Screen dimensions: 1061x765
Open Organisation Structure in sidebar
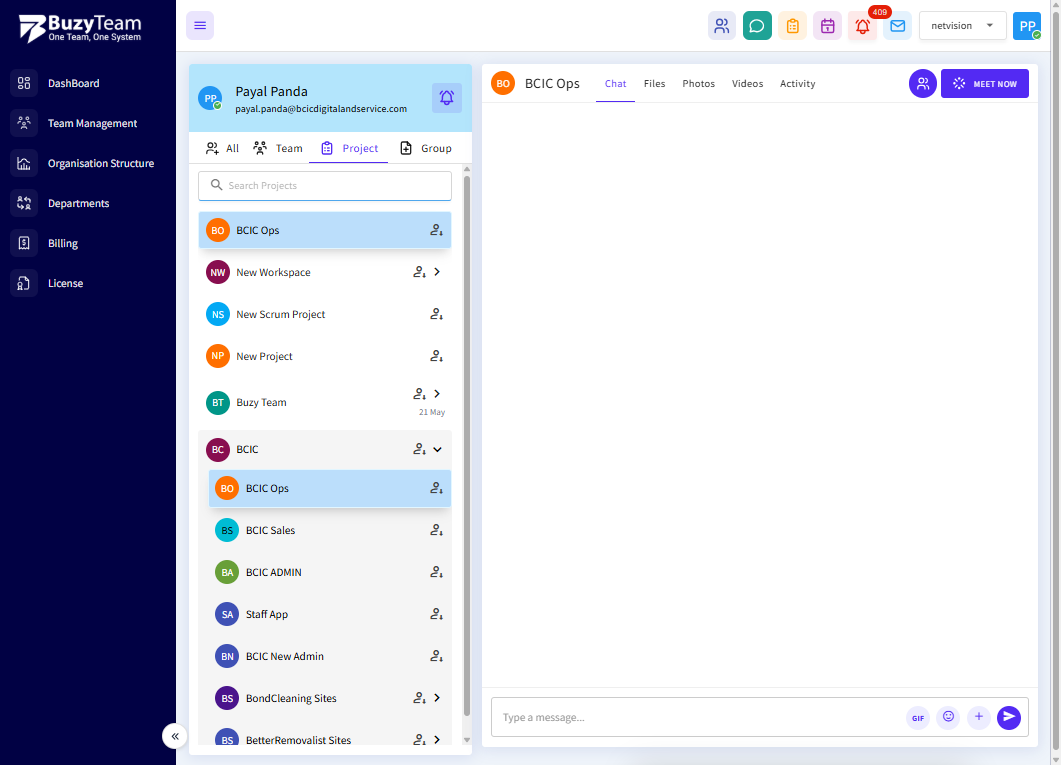pos(101,163)
